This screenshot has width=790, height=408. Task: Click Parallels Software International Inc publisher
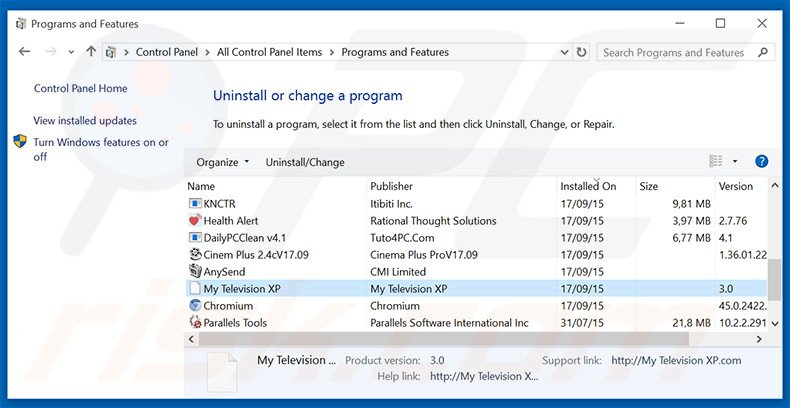449,323
